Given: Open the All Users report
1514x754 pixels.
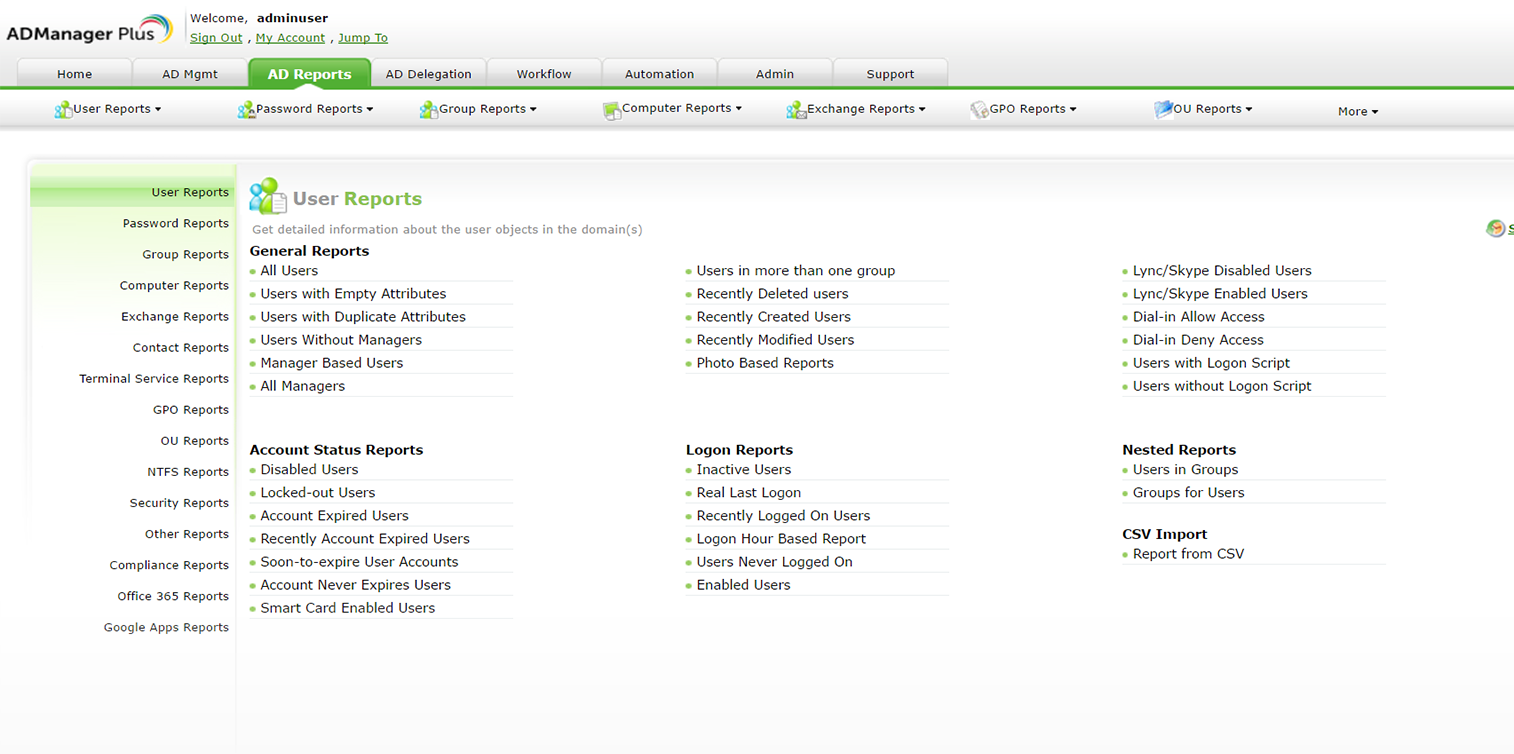Looking at the screenshot, I should pyautogui.click(x=289, y=271).
